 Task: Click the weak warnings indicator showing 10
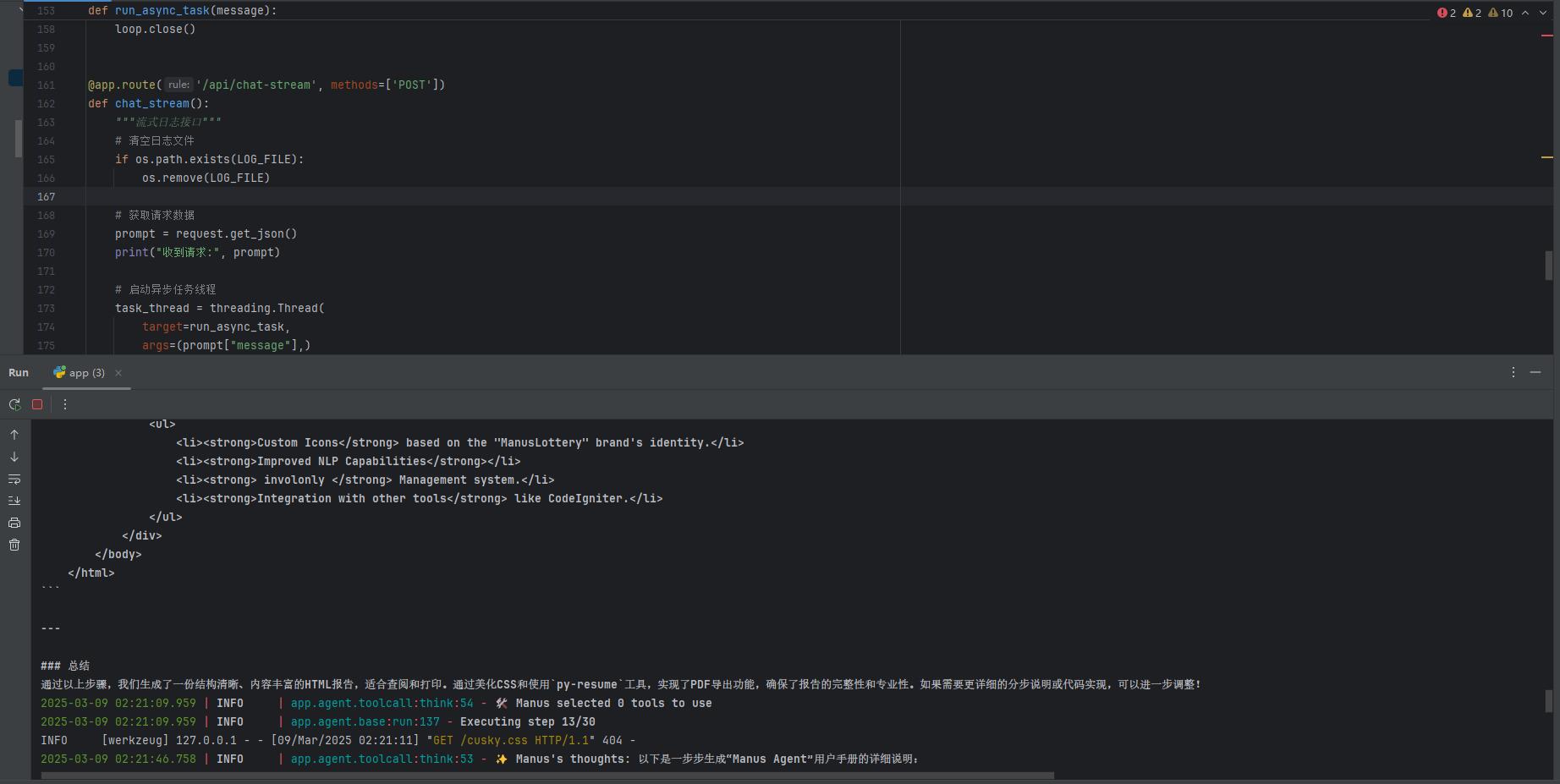pyautogui.click(x=1501, y=13)
